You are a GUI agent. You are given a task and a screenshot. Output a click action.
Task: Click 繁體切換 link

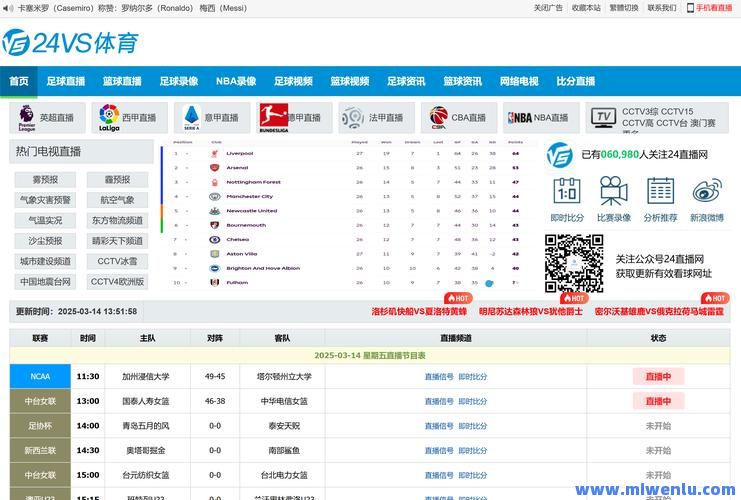tap(624, 8)
